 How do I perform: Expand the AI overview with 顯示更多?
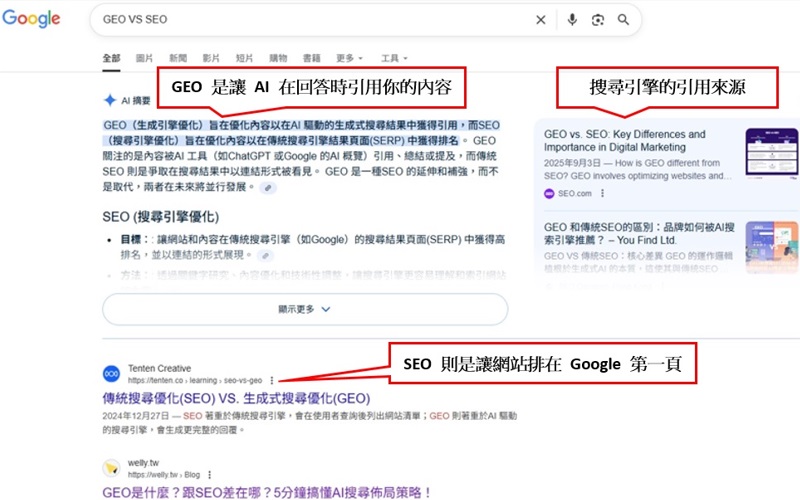pyautogui.click(x=304, y=310)
